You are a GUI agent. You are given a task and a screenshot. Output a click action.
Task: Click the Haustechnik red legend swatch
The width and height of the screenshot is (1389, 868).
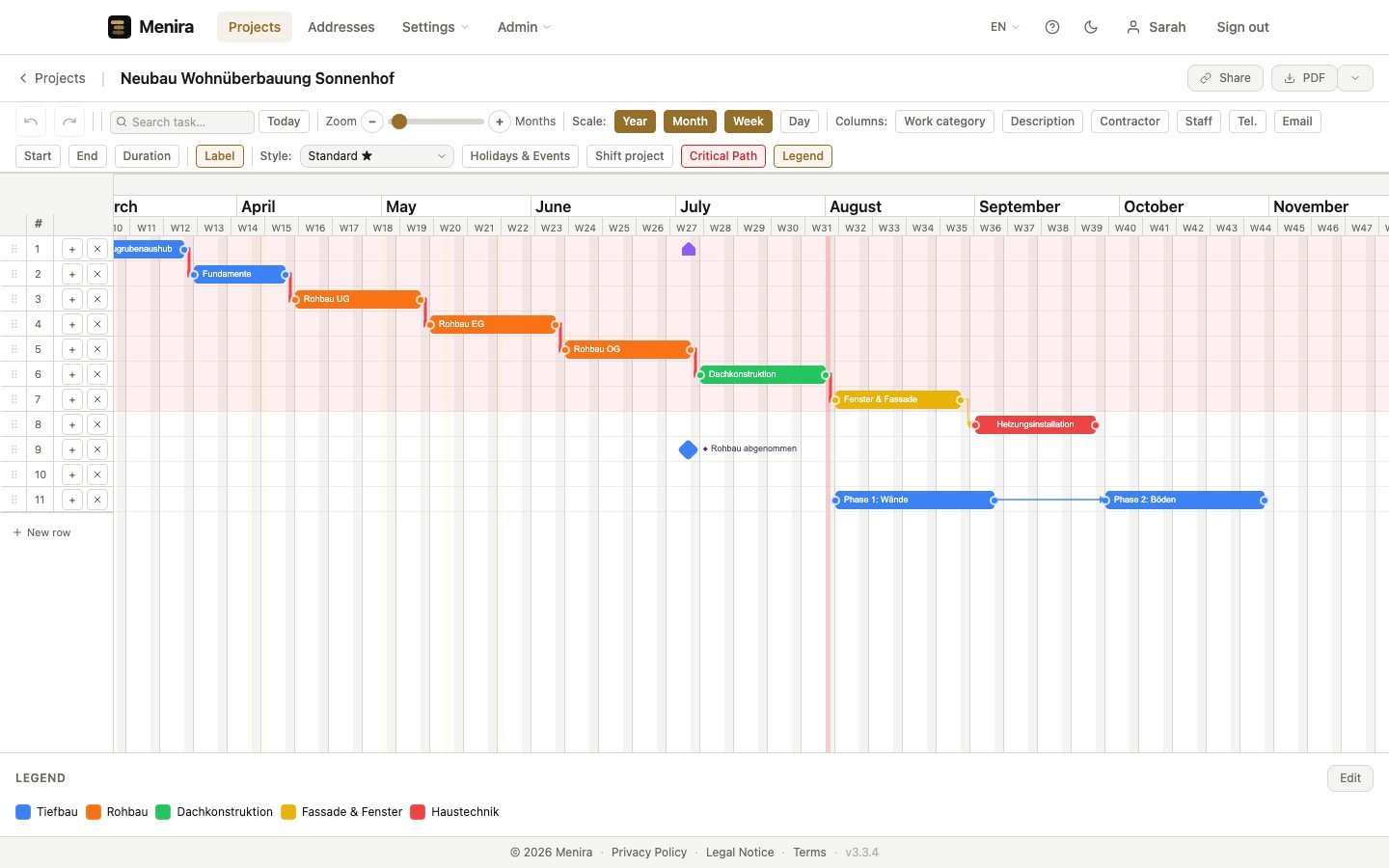click(418, 812)
